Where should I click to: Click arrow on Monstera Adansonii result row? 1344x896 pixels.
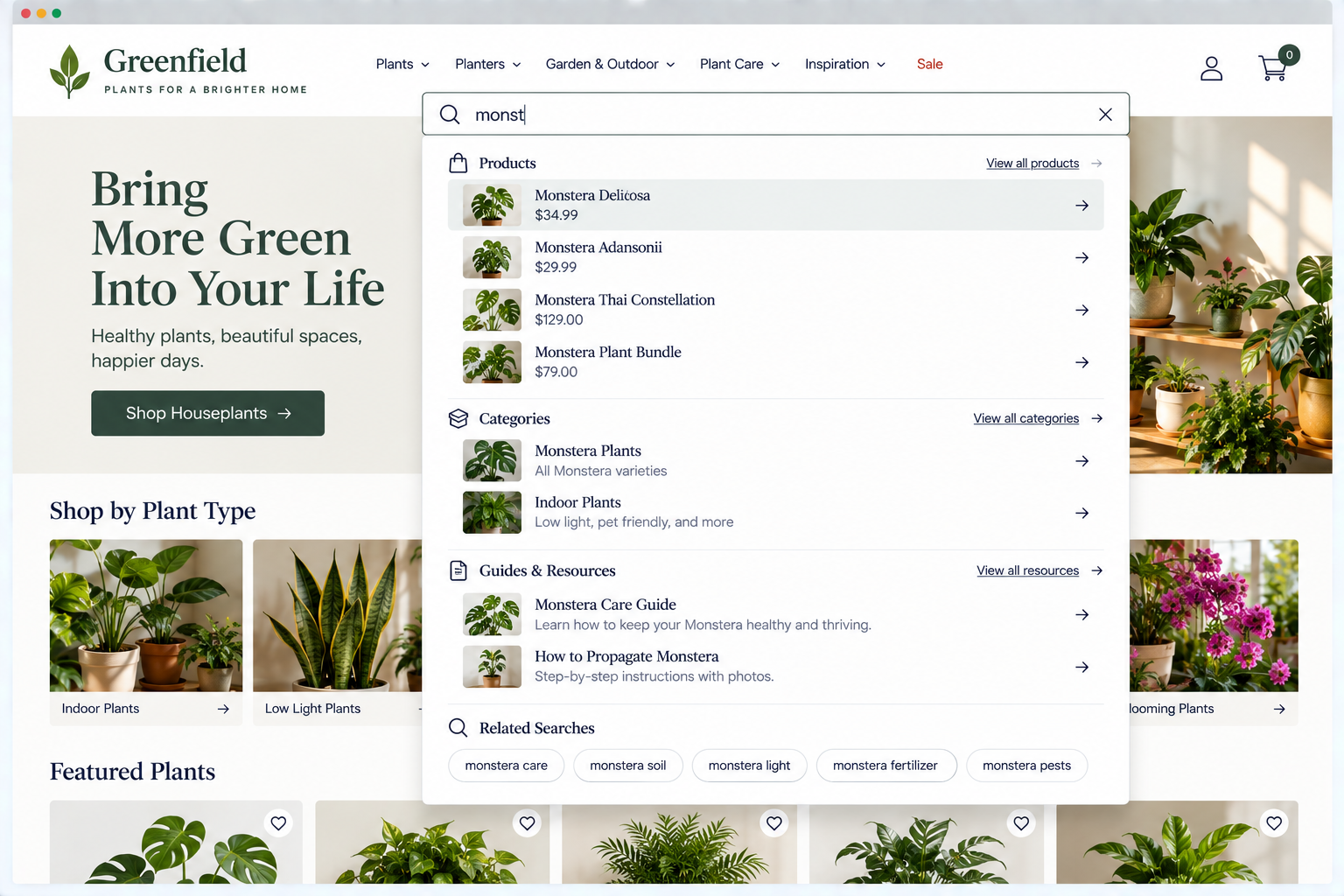pos(1082,258)
